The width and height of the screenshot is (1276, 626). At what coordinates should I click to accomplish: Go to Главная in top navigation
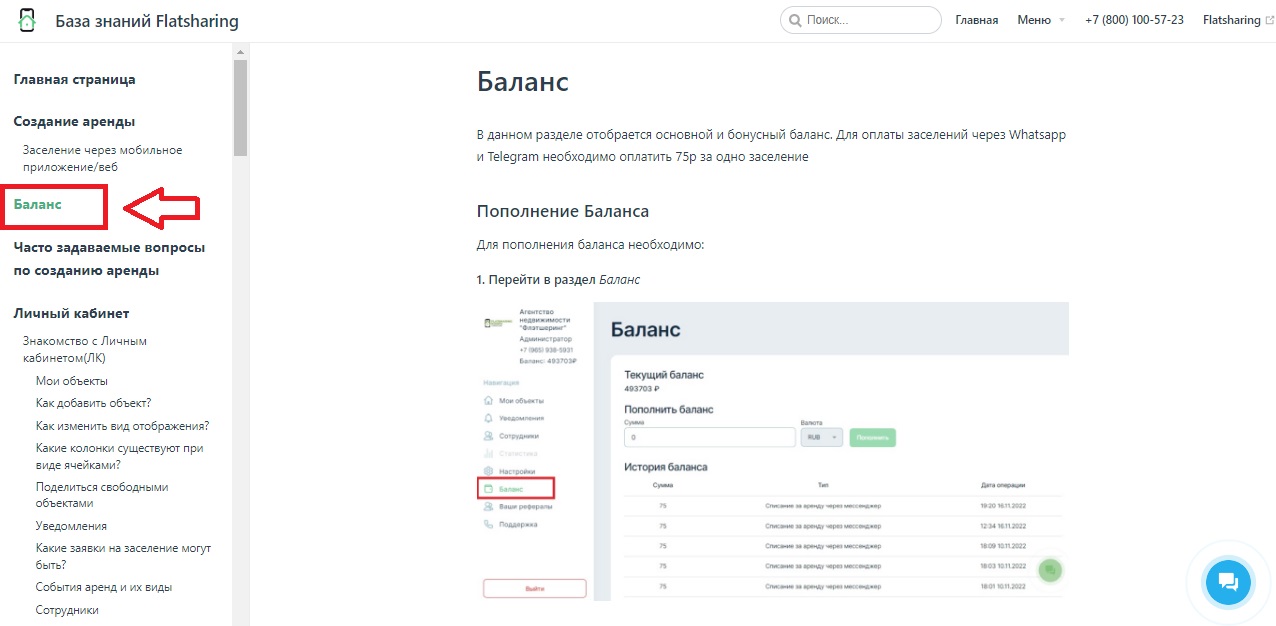[x=976, y=20]
